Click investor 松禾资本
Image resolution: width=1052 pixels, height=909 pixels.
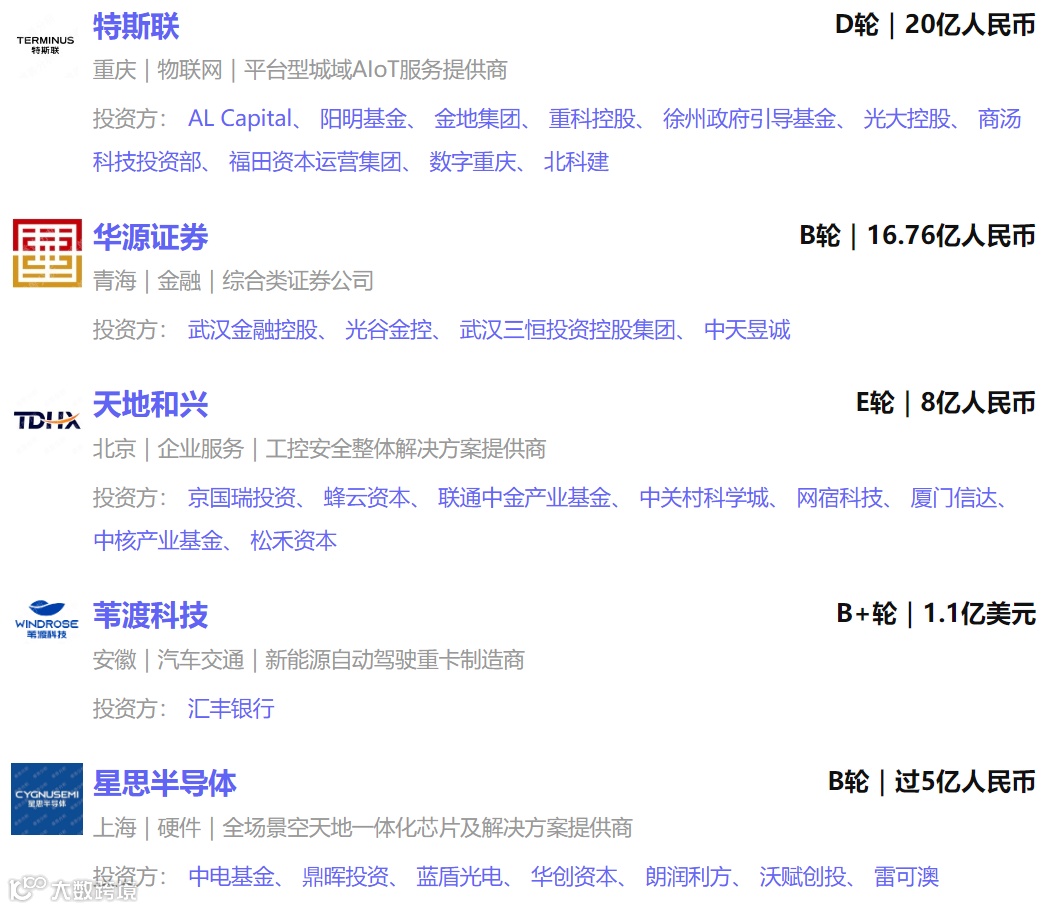coord(294,541)
